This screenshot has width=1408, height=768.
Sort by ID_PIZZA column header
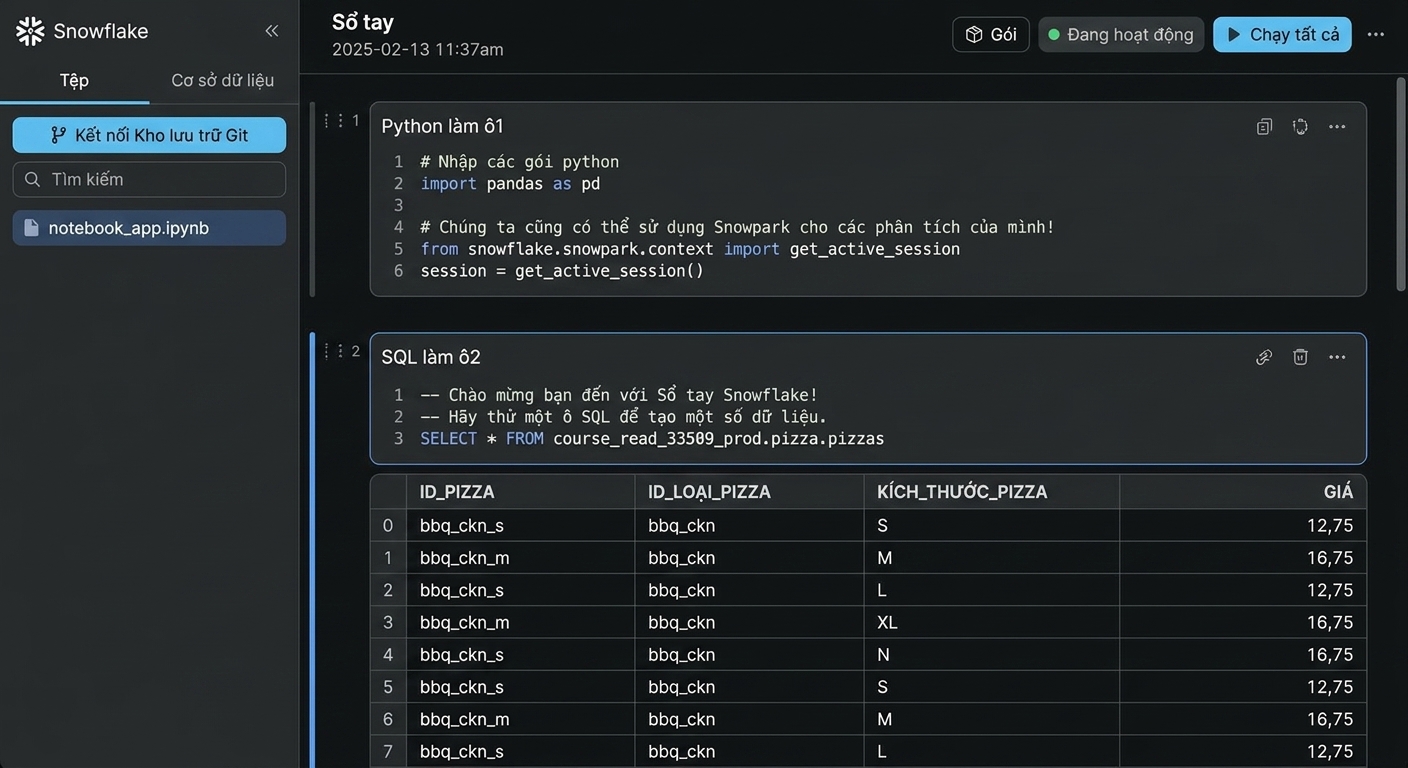click(x=520, y=492)
